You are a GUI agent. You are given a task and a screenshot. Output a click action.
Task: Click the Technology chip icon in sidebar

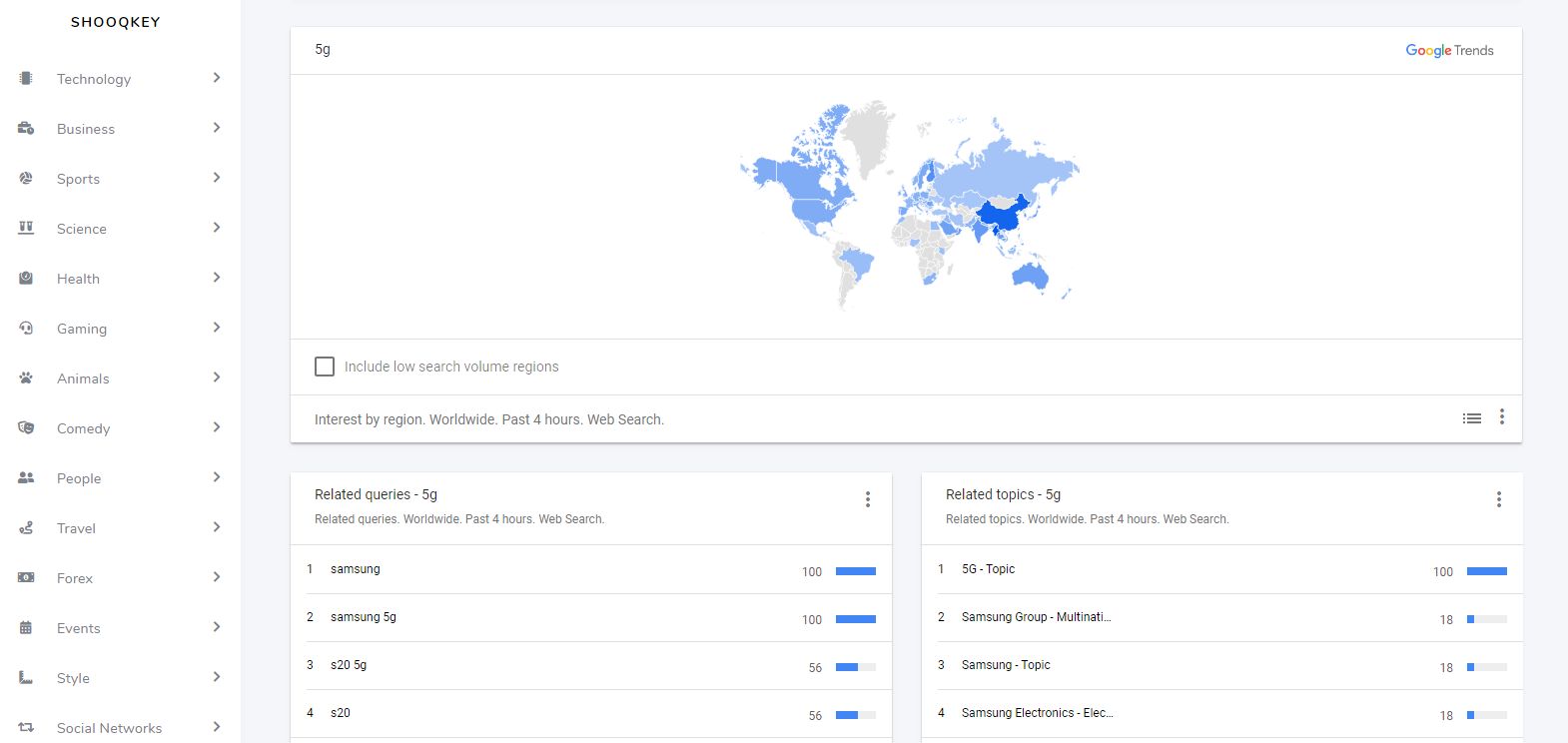click(26, 78)
